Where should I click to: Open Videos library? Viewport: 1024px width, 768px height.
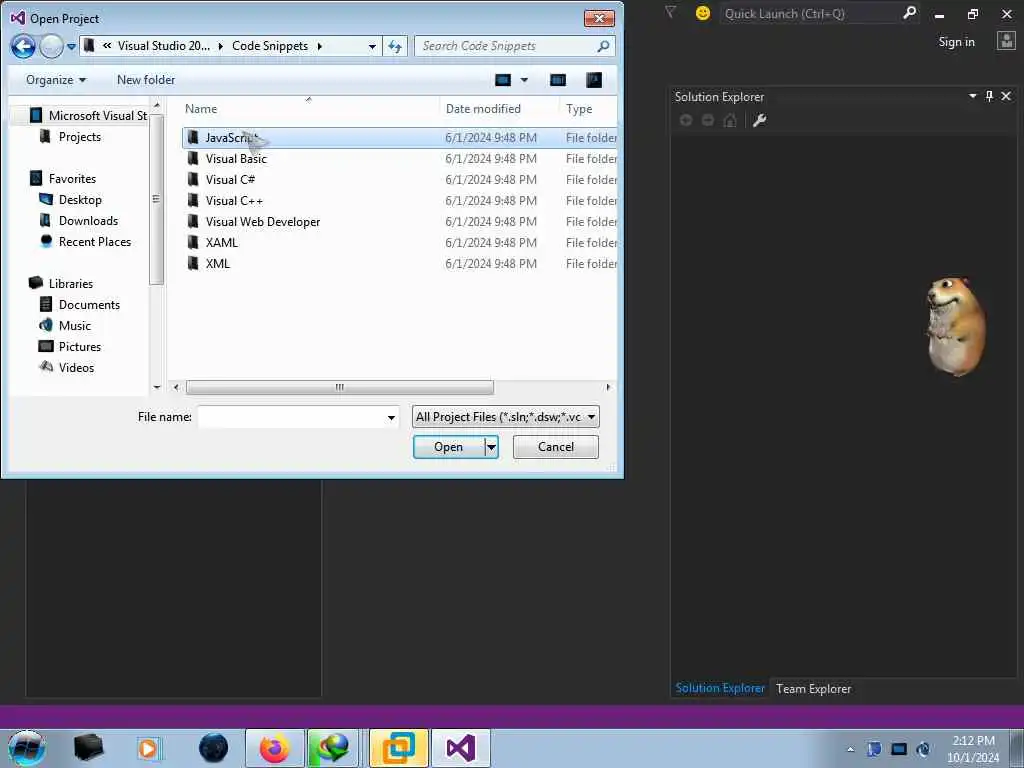[67, 367]
